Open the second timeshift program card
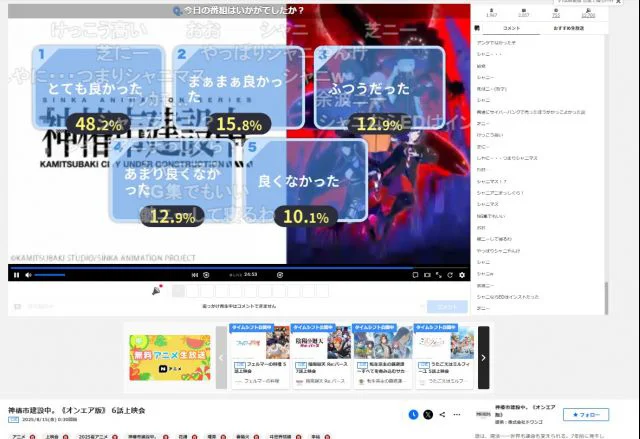640x439 pixels. pos(322,356)
